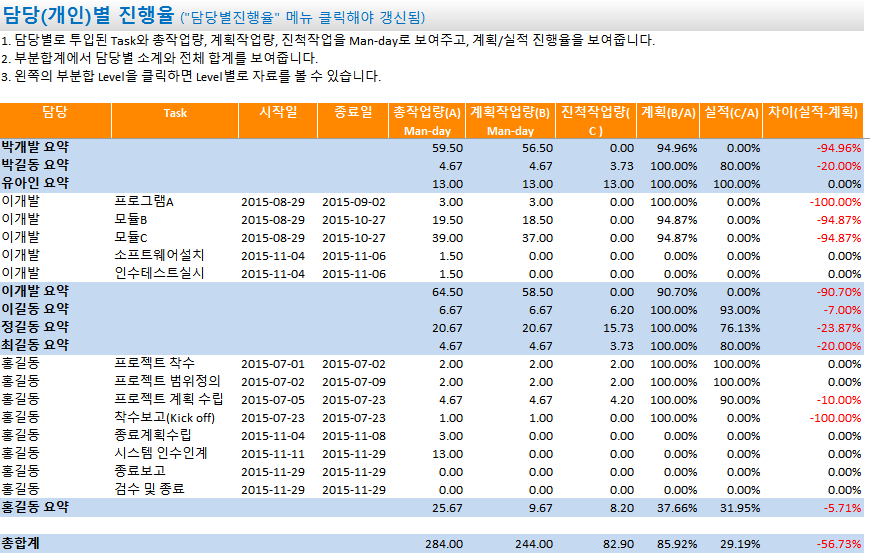Click the 시작일 column header
The height and width of the screenshot is (557, 870).
coord(278,120)
